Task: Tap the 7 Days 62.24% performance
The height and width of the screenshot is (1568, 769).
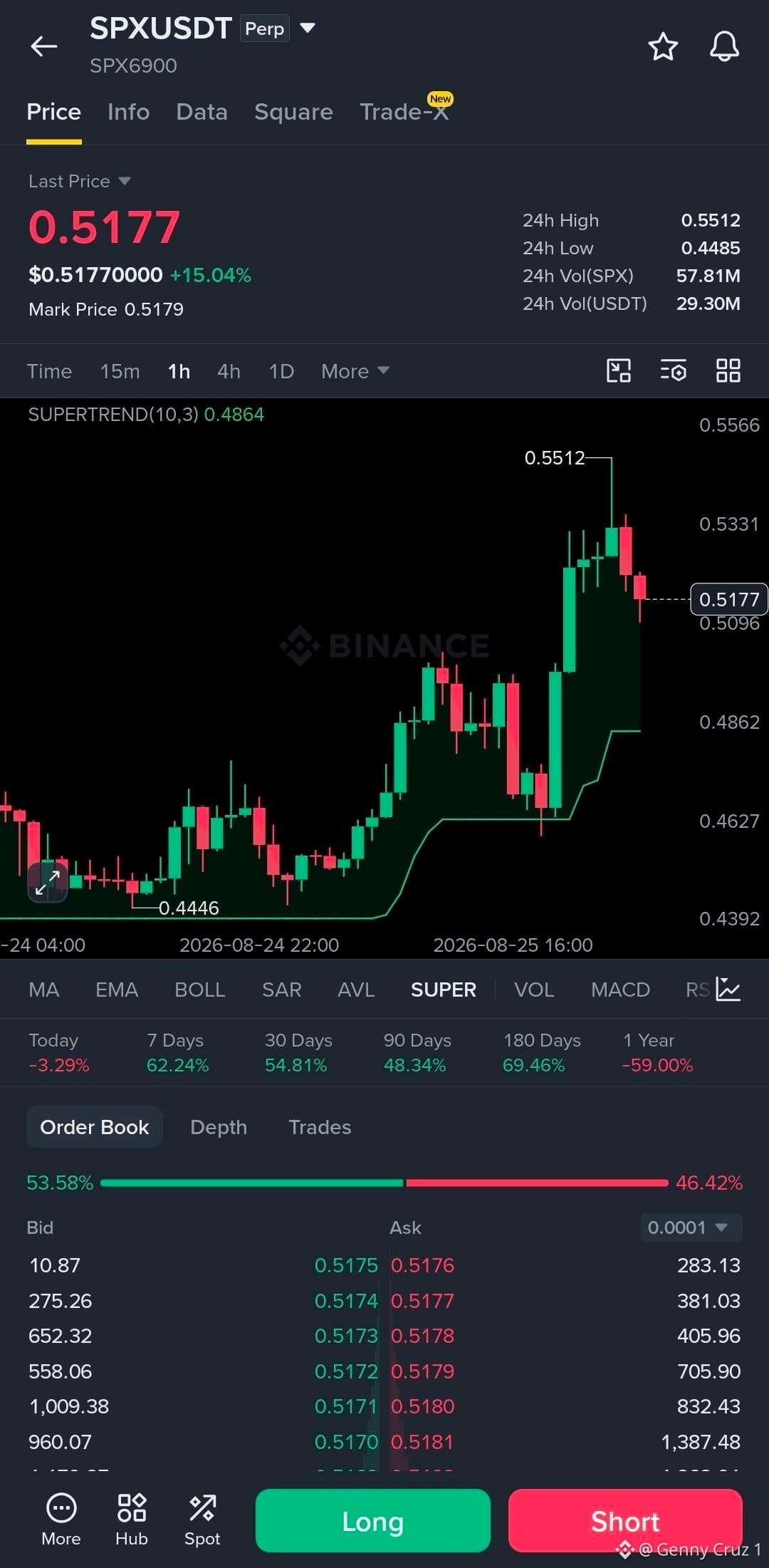Action: [x=177, y=1052]
